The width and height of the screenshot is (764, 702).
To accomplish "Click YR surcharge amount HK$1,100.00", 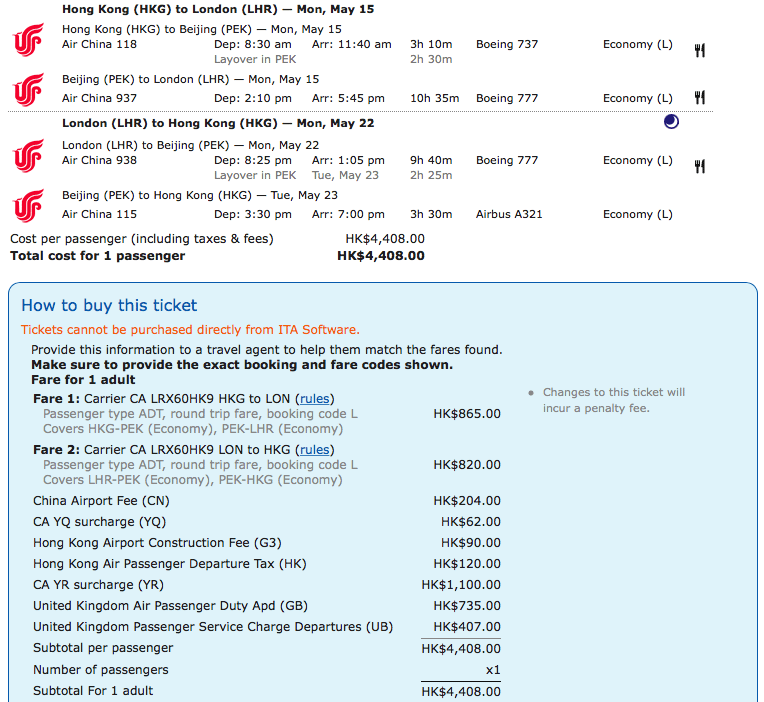I will coord(461,585).
